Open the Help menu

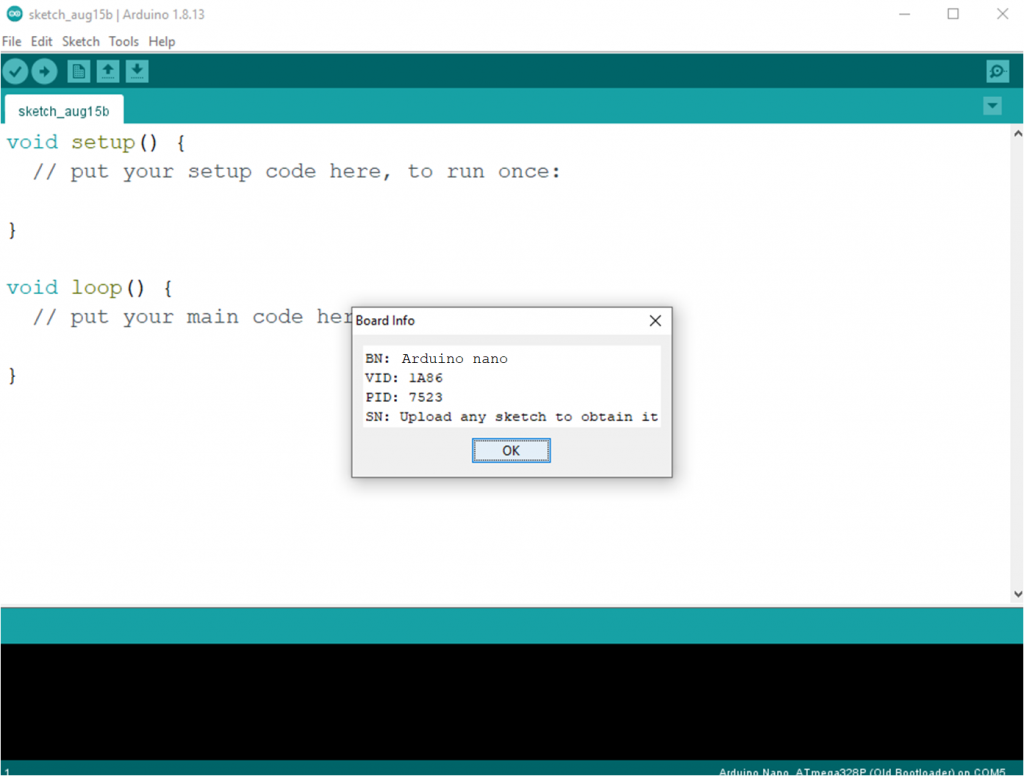161,41
